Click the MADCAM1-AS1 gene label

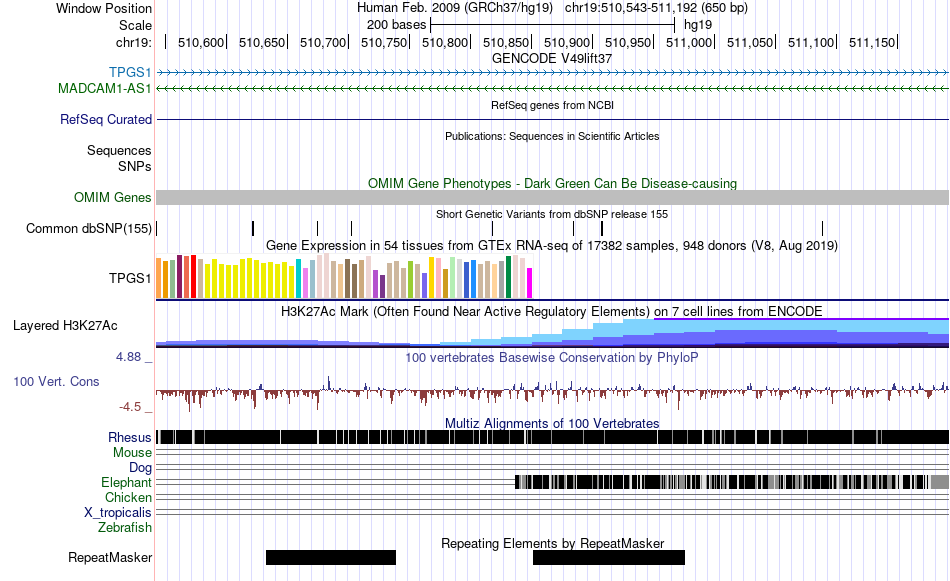104,88
